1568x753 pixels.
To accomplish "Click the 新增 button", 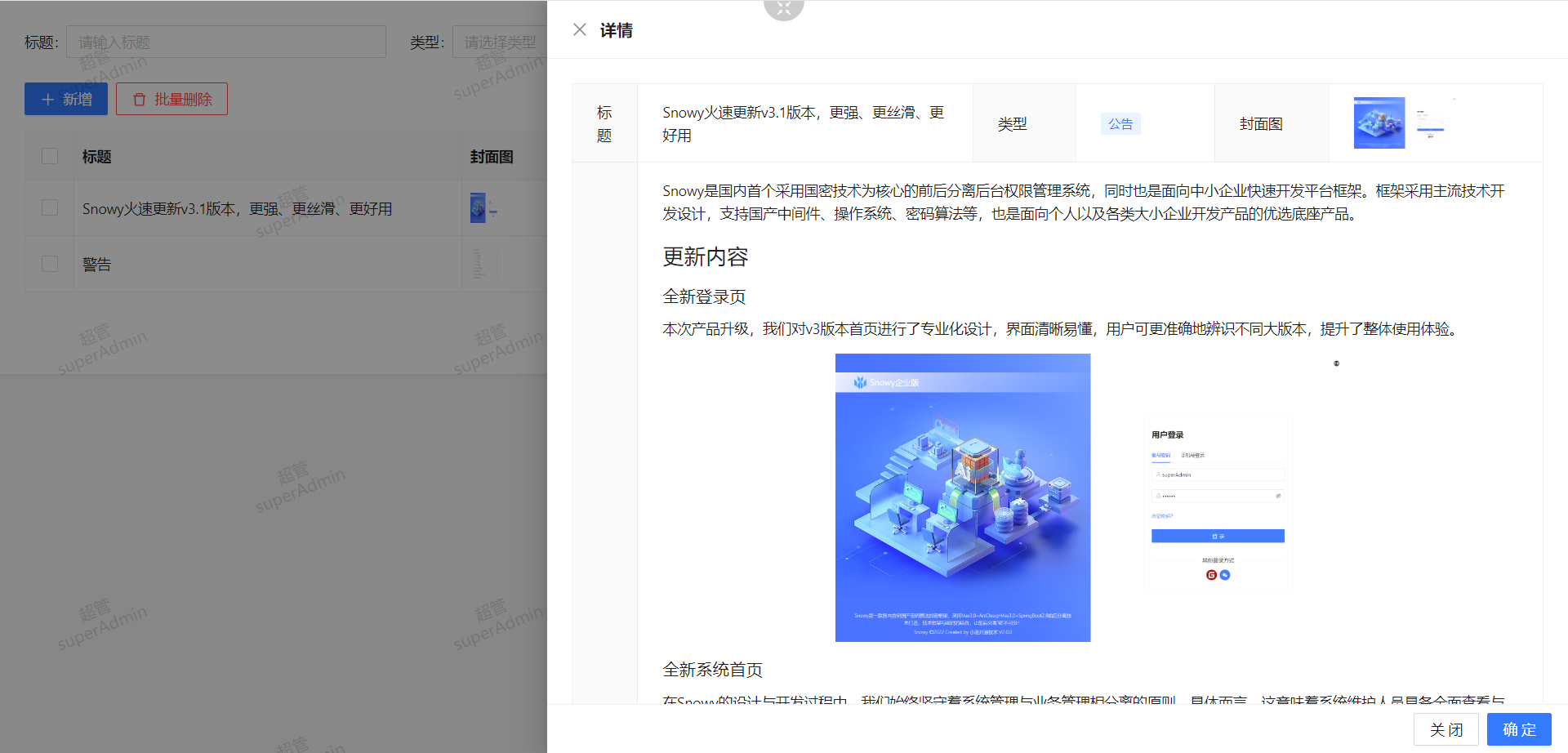I will click(66, 99).
